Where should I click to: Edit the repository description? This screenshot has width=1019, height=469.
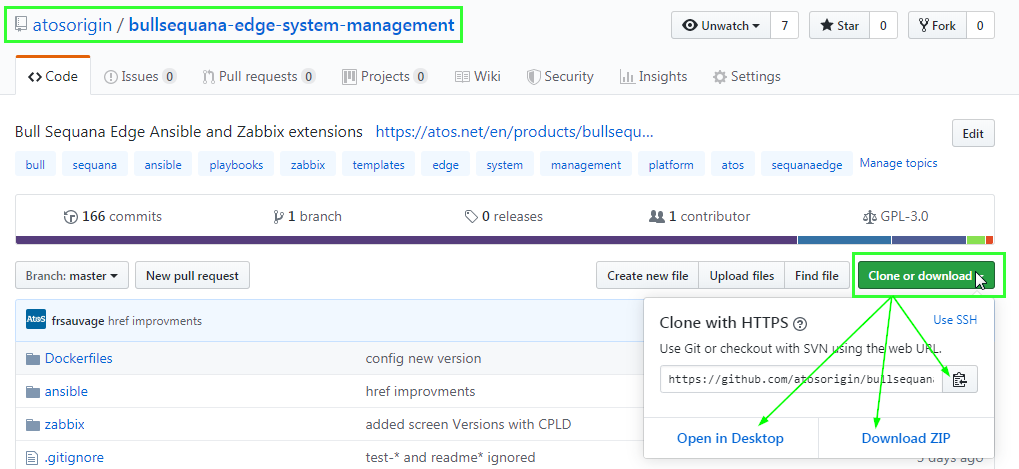973,134
